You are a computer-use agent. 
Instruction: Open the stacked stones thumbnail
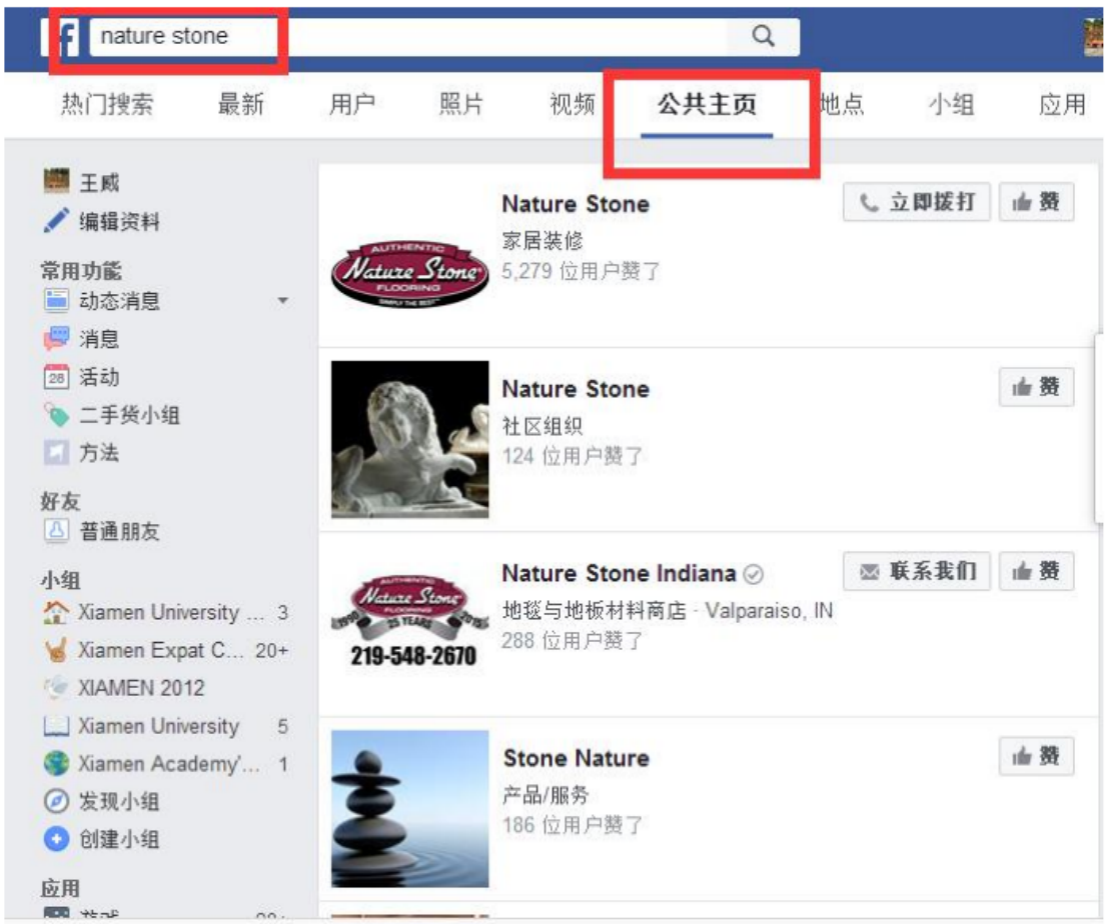click(410, 809)
